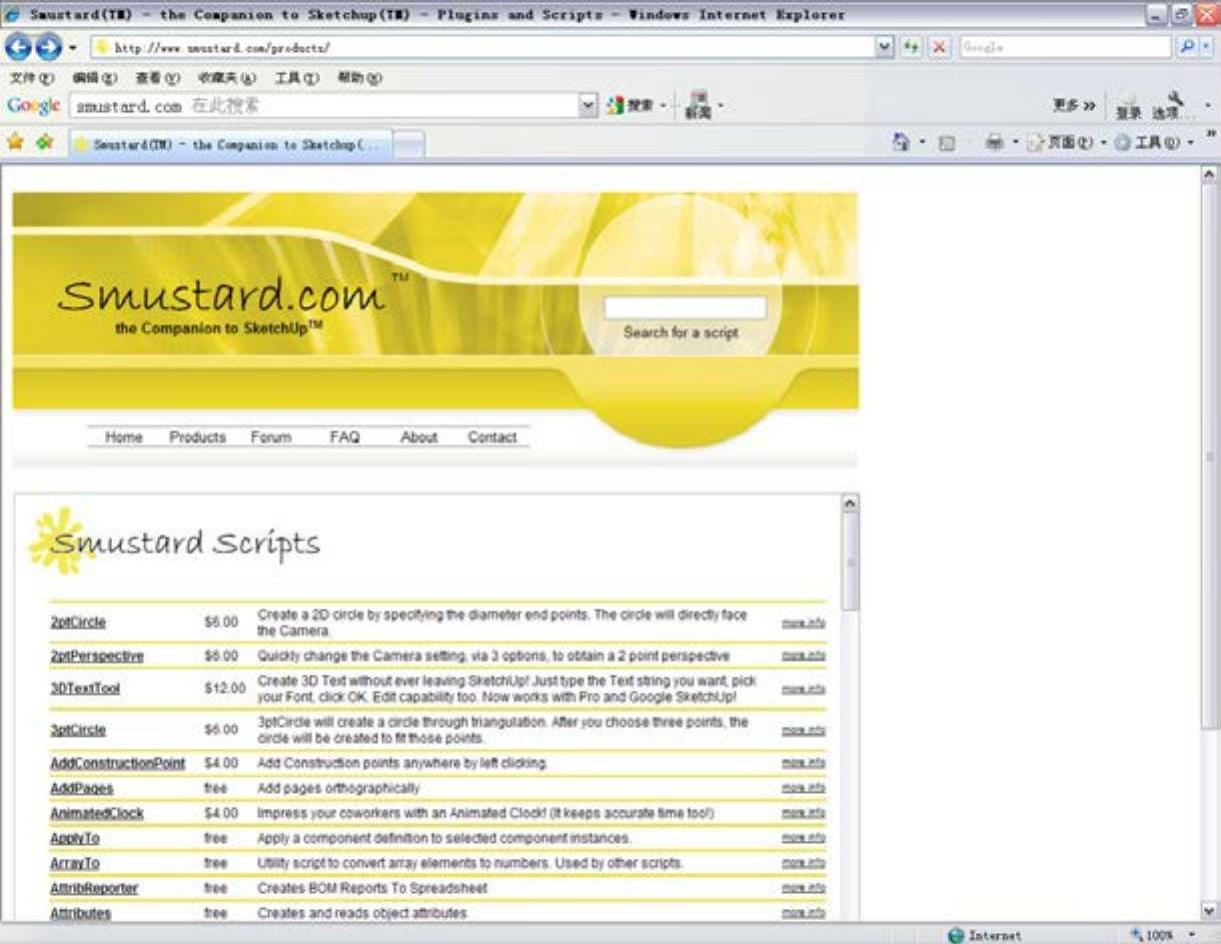The image size is (1221, 944).
Task: Click the Feeds icon in the command bar
Action: tap(946, 144)
